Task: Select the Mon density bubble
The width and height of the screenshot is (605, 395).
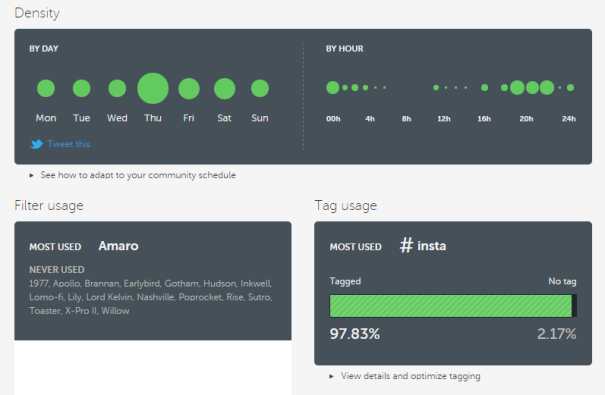Action: (46, 88)
